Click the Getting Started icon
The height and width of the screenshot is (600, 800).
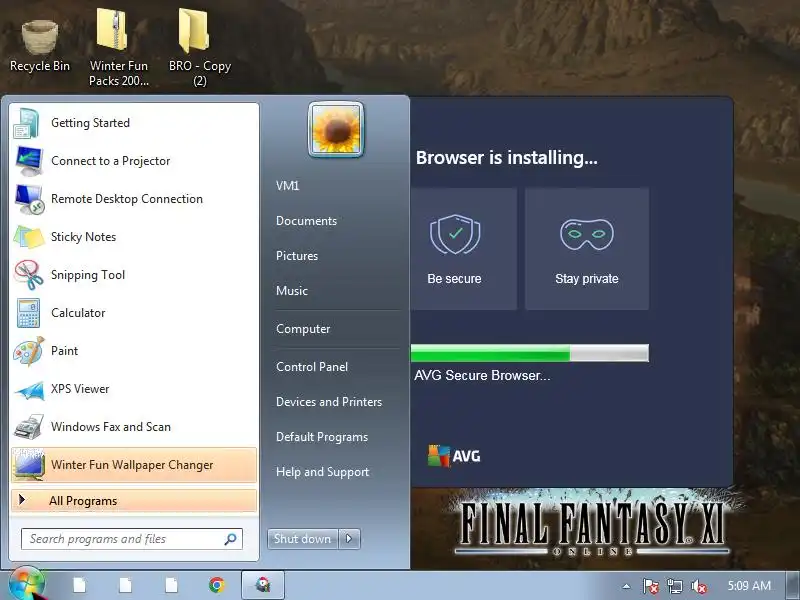pyautogui.click(x=27, y=123)
